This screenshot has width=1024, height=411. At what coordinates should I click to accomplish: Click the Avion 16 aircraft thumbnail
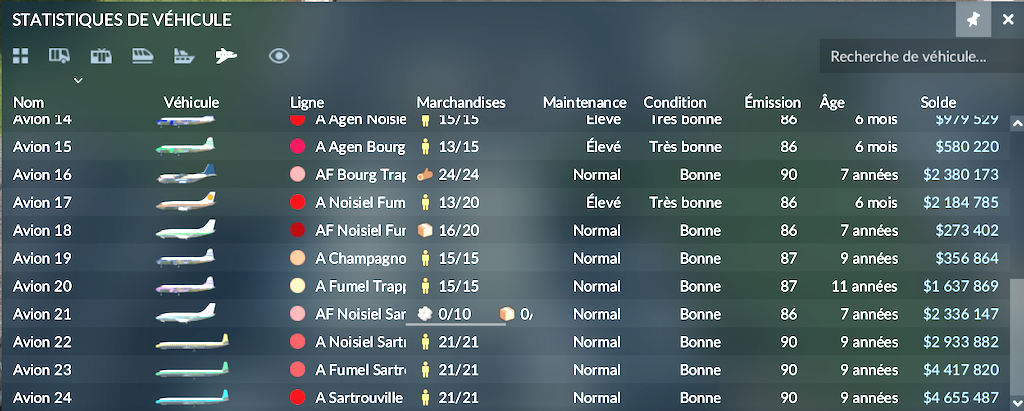pyautogui.click(x=186, y=175)
